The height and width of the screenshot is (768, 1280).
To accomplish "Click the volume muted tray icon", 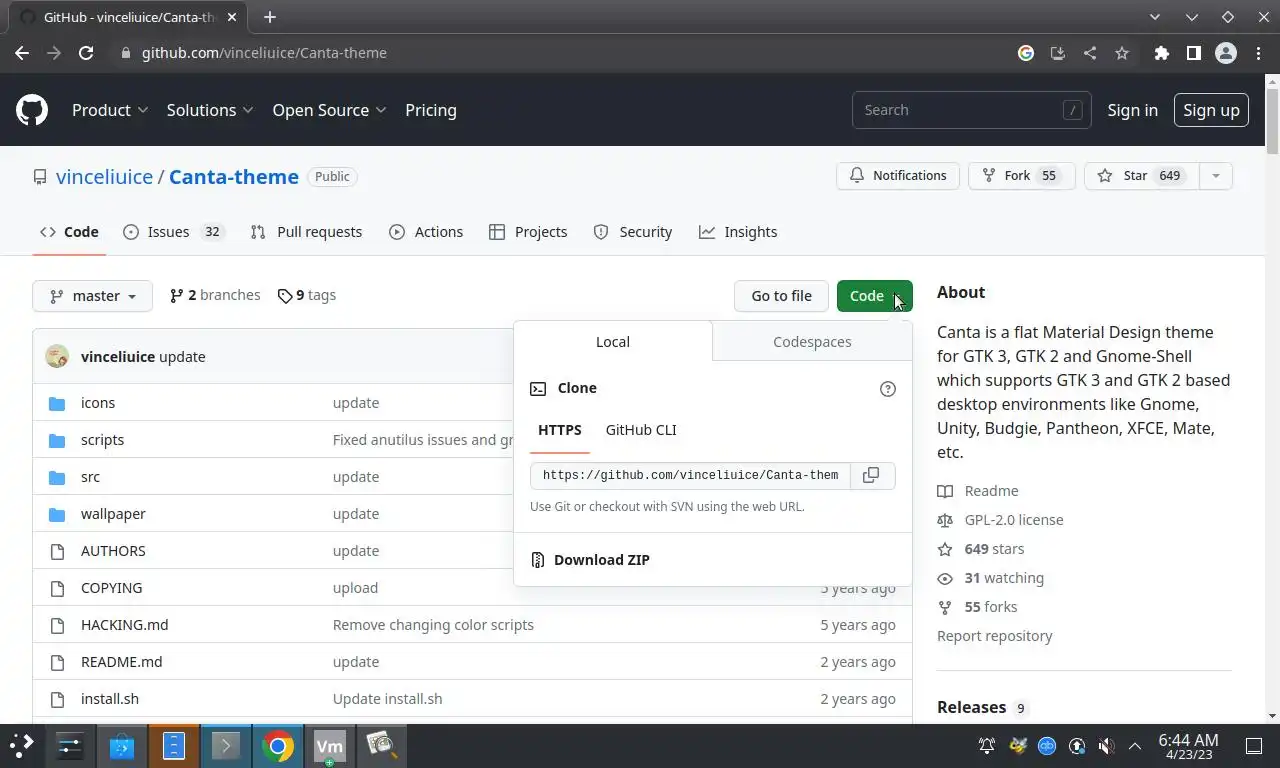I will pos(1106,746).
